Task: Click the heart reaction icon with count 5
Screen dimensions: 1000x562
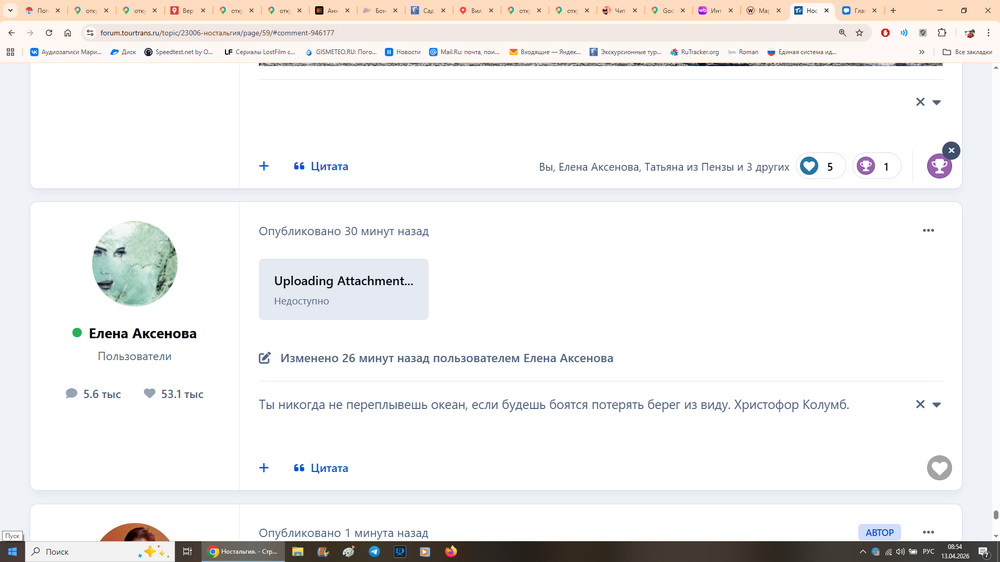Action: click(x=810, y=166)
